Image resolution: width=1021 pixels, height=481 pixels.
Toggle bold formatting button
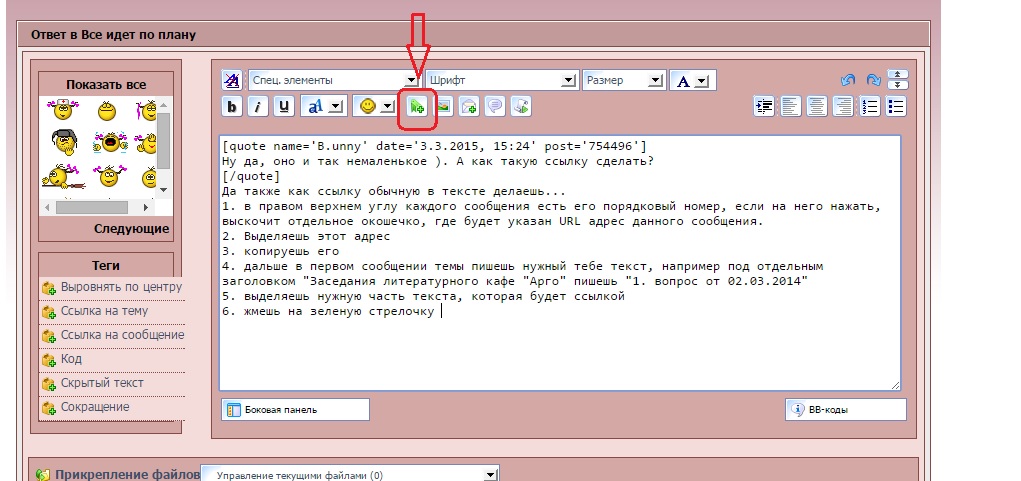coord(232,106)
